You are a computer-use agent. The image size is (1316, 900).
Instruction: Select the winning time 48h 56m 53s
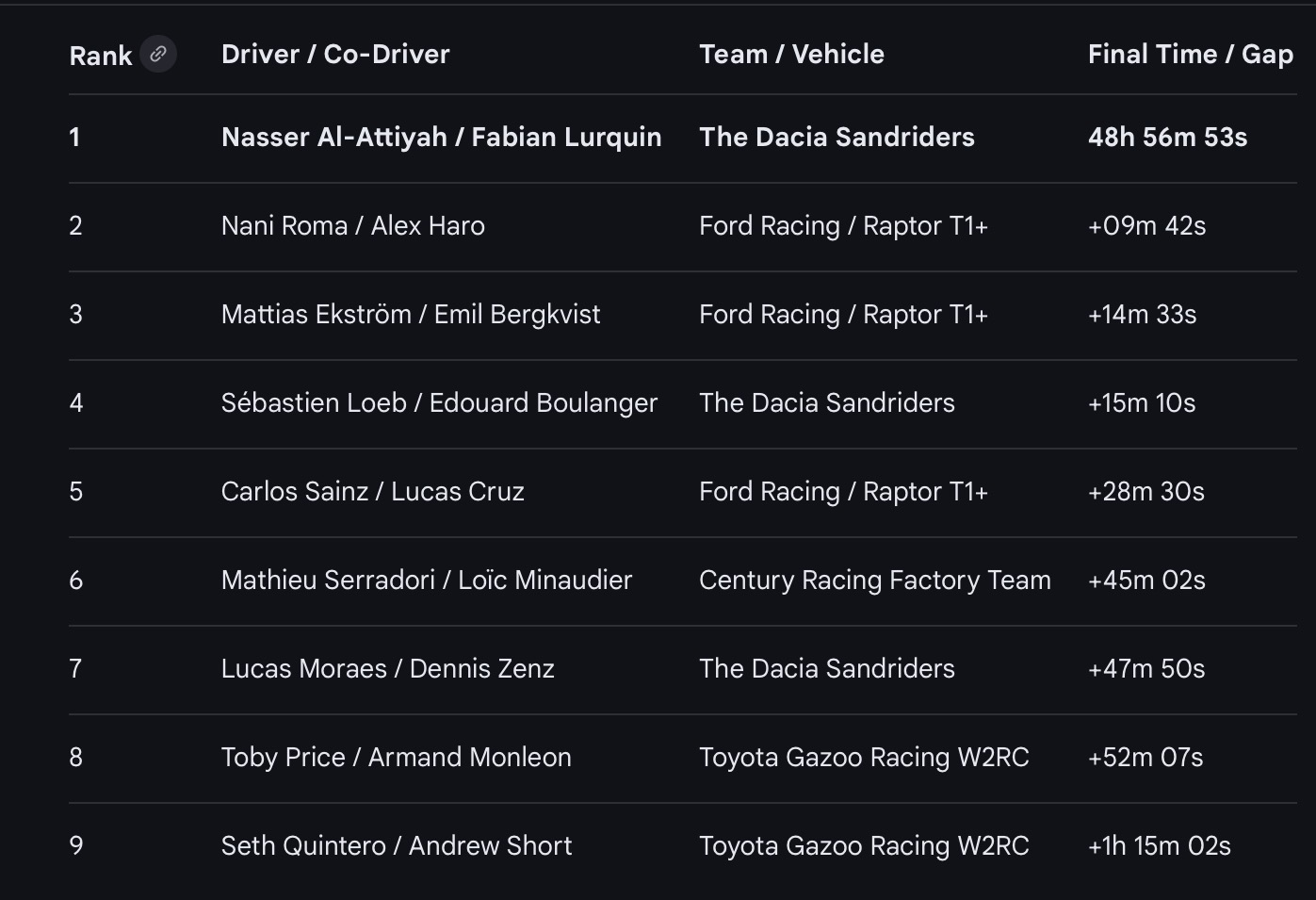[1167, 137]
